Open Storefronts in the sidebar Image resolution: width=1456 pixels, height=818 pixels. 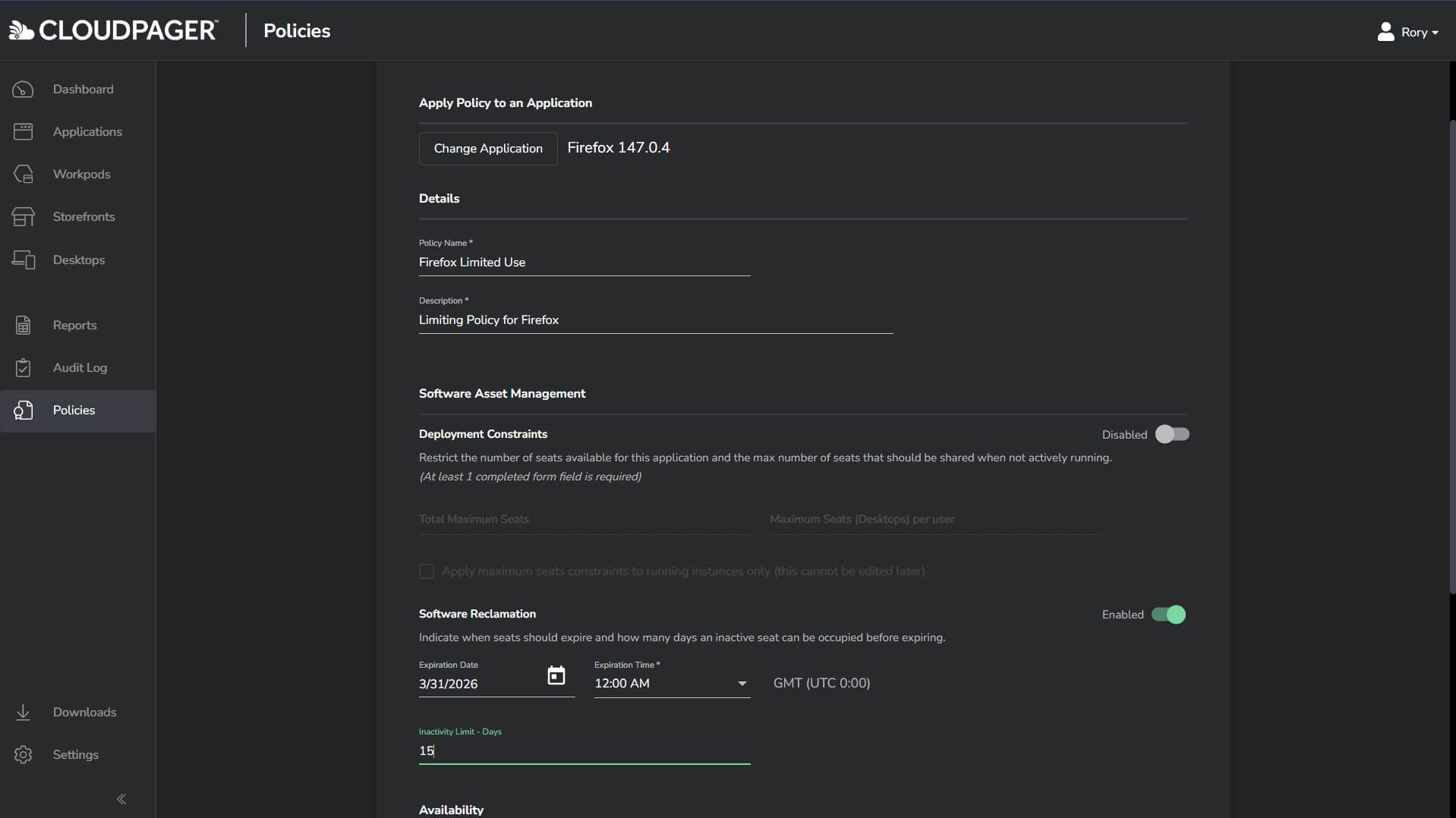pyautogui.click(x=77, y=217)
